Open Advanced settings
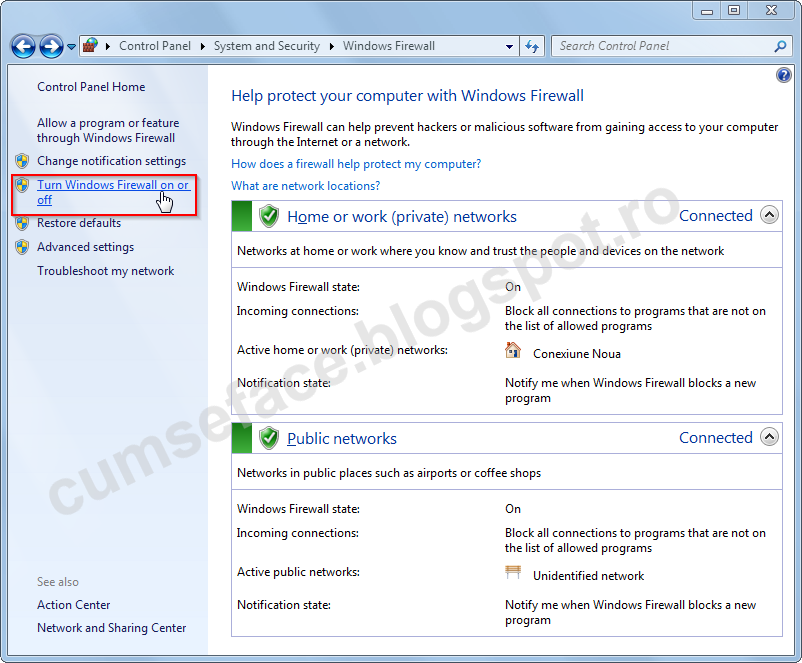Image resolution: width=802 pixels, height=663 pixels. (85, 247)
